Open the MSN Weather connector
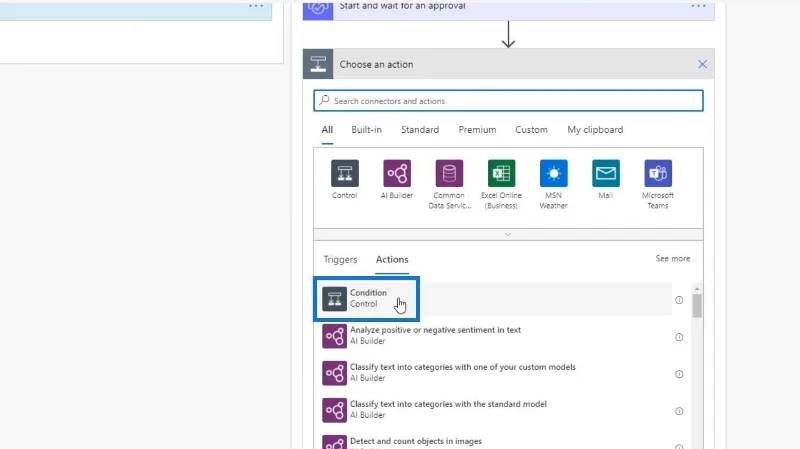This screenshot has height=449, width=800. click(554, 173)
